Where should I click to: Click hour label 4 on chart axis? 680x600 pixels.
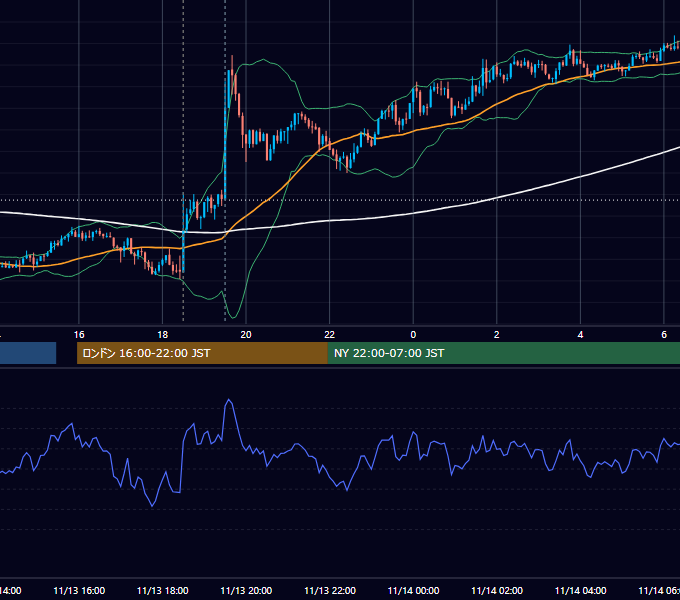pos(580,335)
